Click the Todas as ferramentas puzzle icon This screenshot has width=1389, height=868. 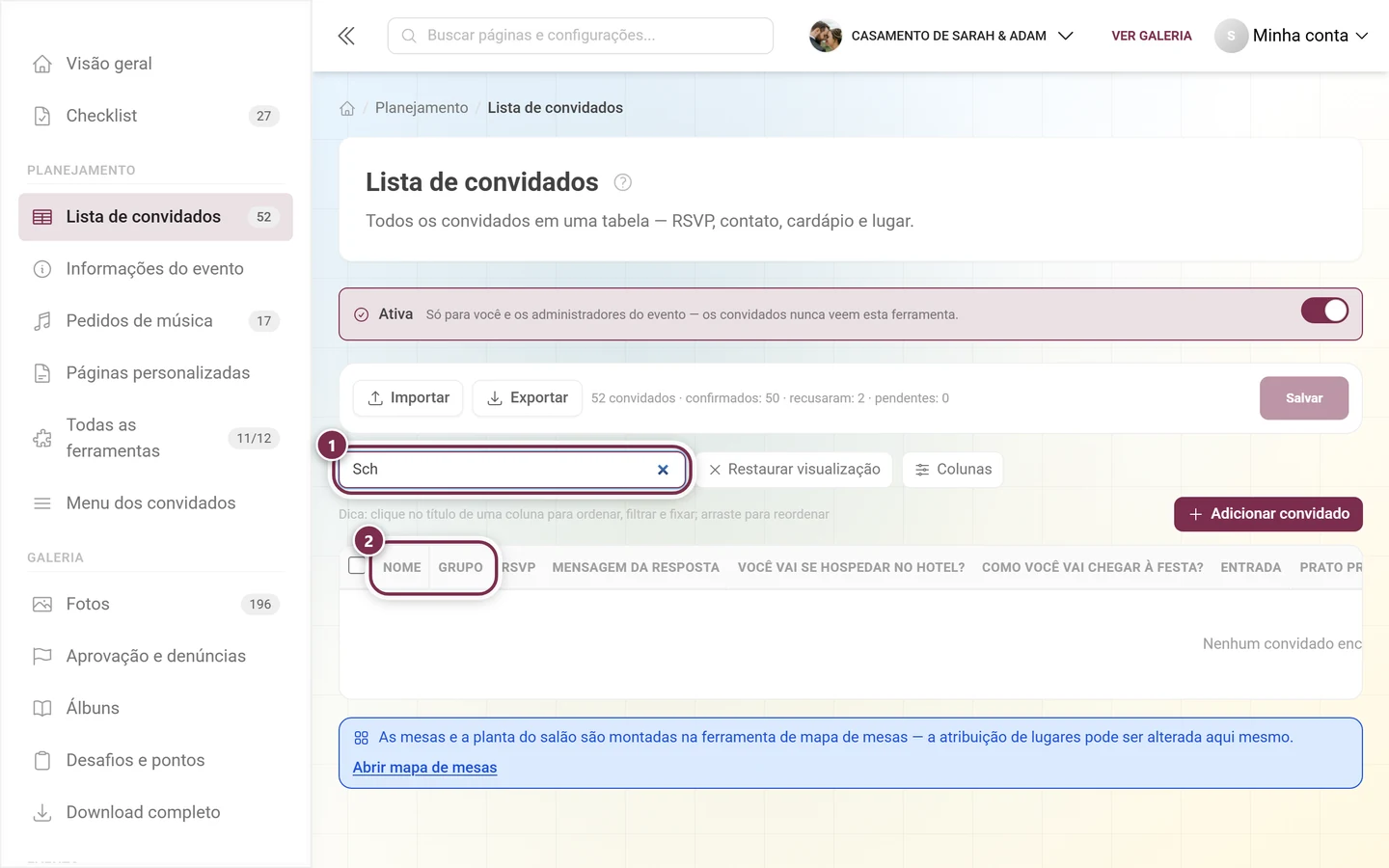click(x=42, y=438)
